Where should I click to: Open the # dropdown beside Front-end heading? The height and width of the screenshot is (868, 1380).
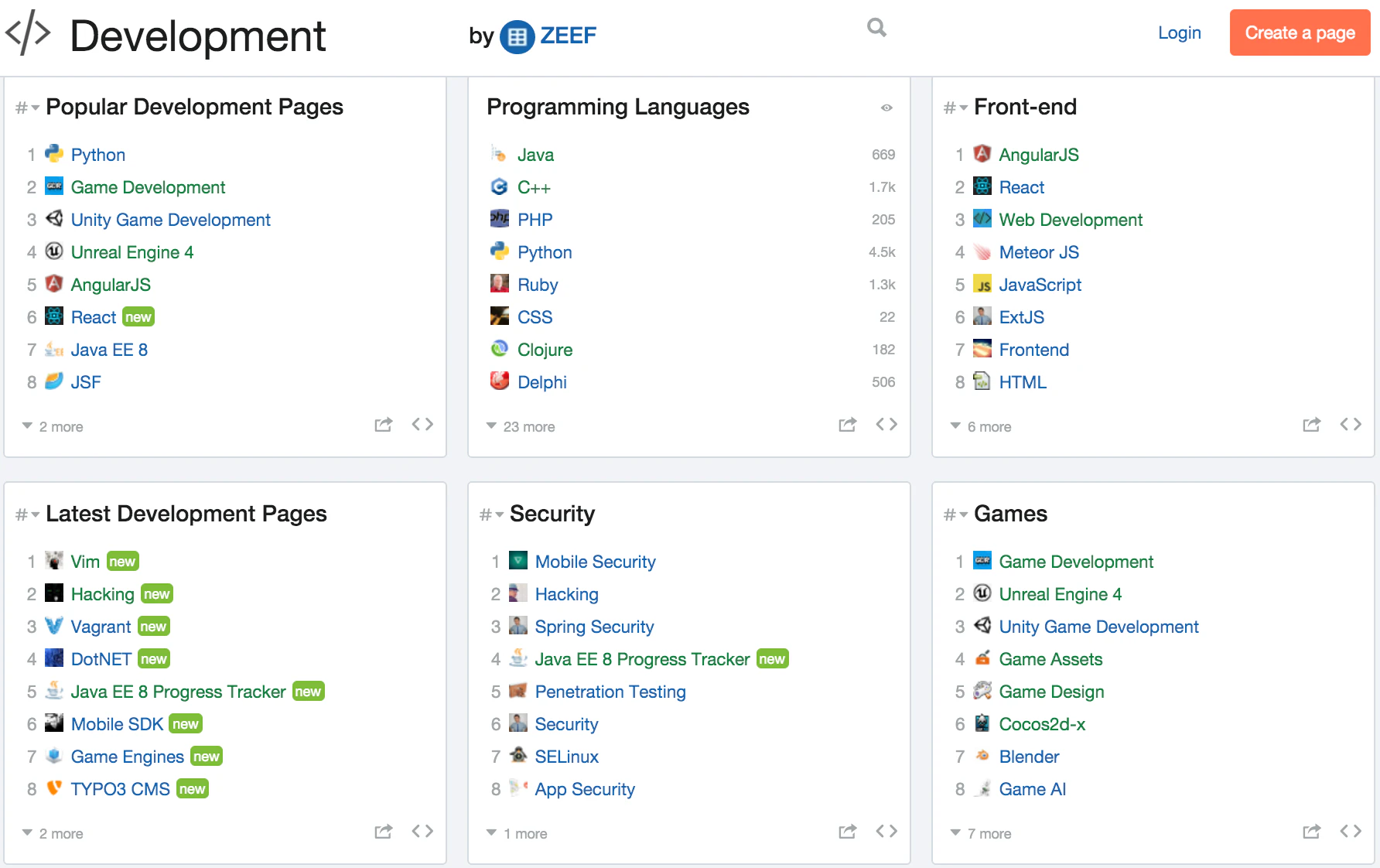(955, 108)
